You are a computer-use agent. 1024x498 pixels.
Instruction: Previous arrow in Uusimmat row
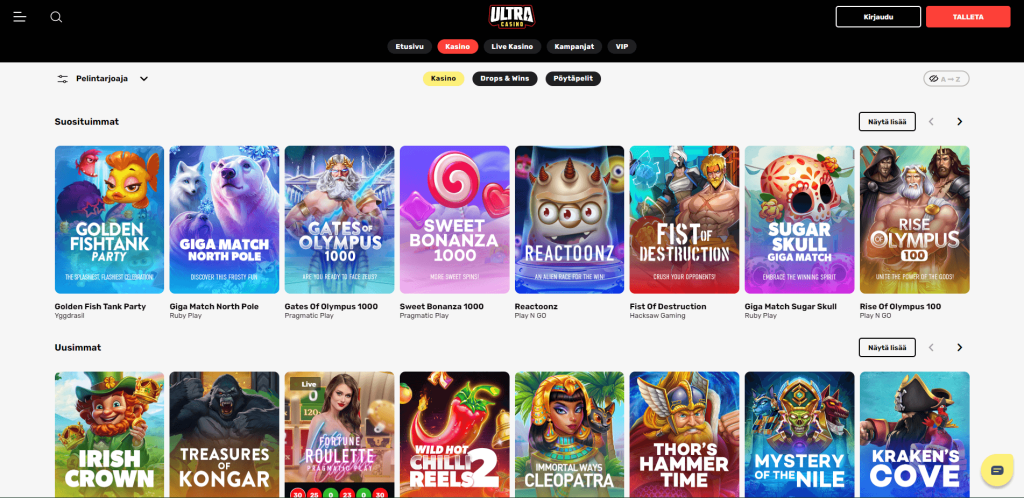point(931,347)
